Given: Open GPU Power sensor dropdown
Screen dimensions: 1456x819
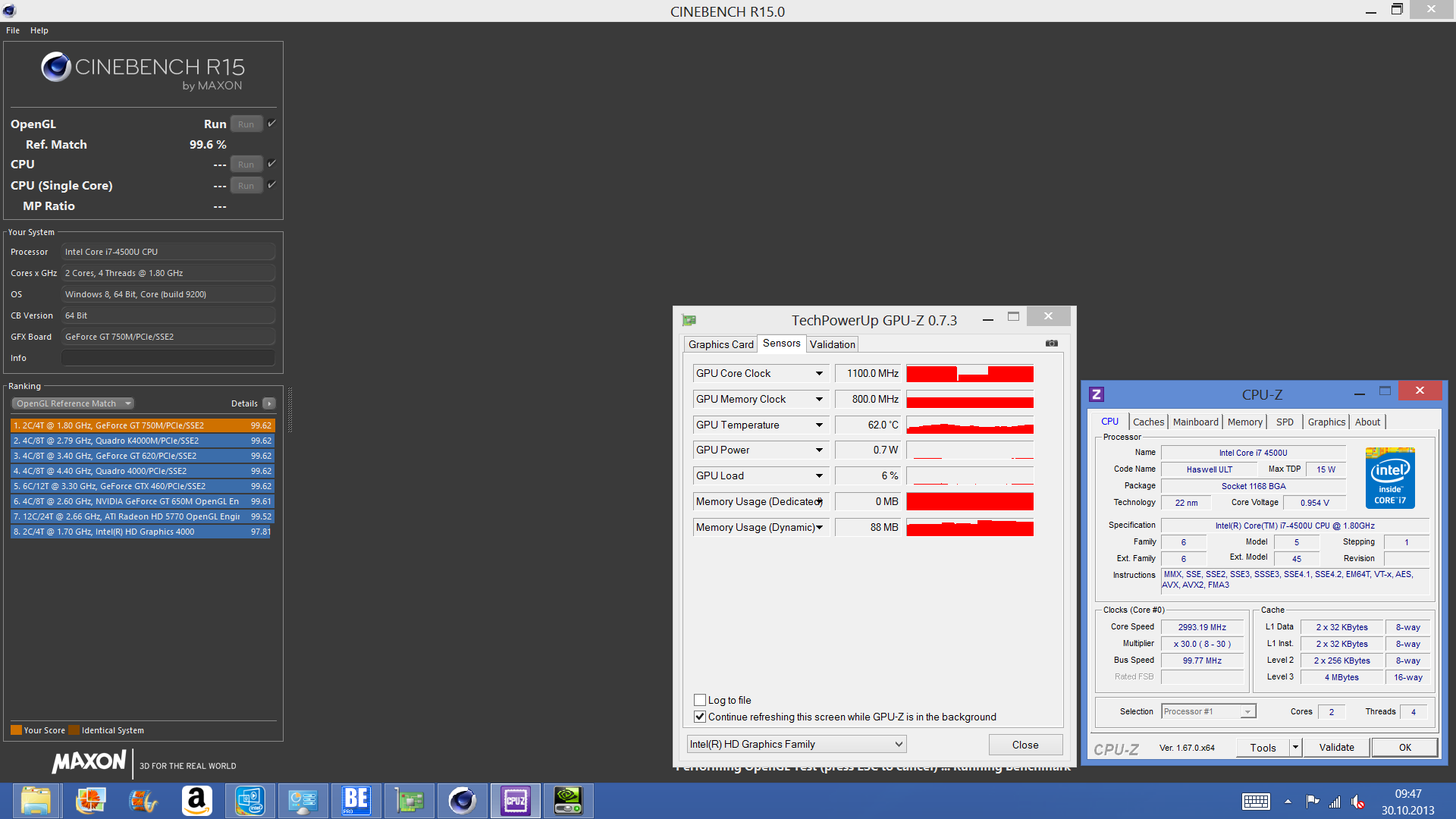Looking at the screenshot, I should pos(819,450).
